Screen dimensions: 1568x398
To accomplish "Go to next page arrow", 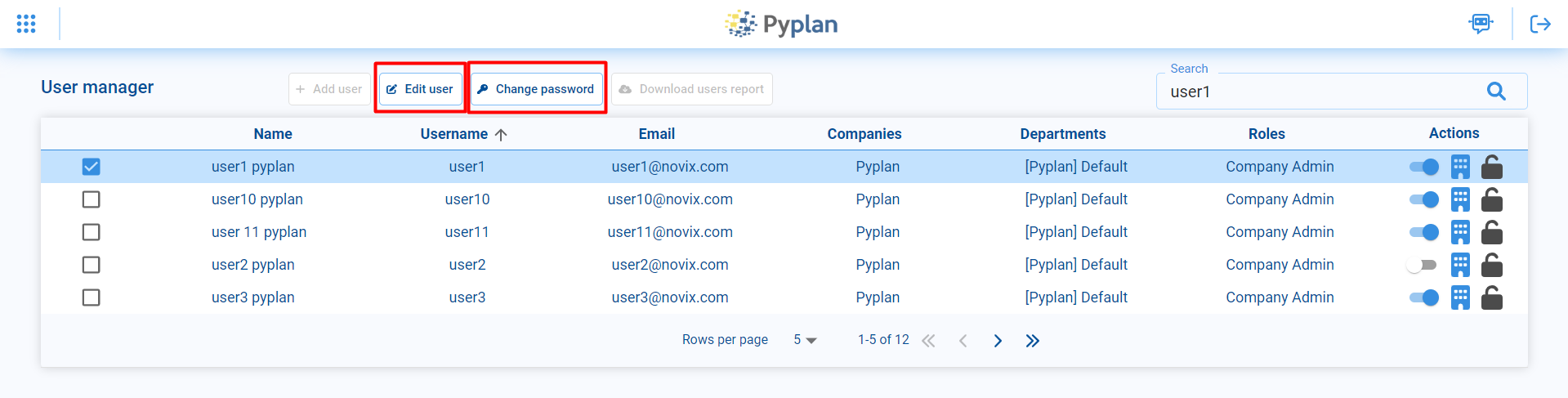I will click(998, 341).
